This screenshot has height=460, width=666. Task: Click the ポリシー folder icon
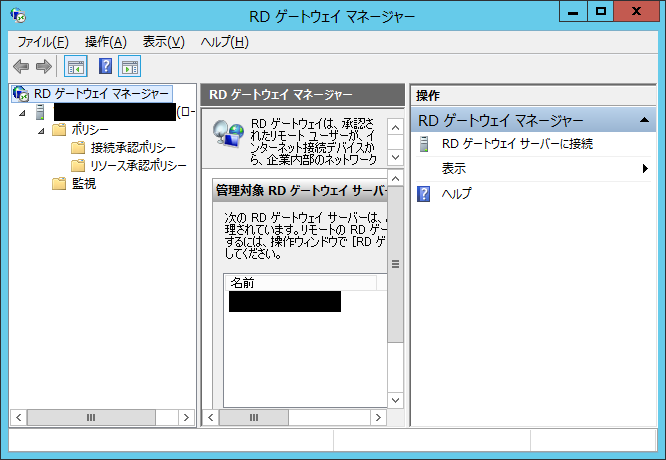(x=59, y=130)
